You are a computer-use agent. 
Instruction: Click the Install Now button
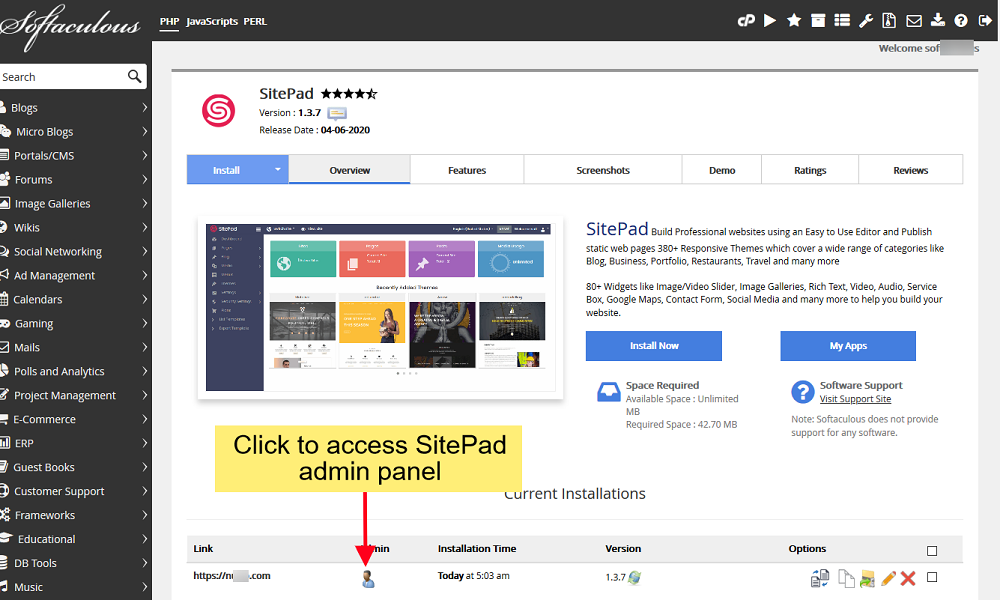tap(654, 346)
